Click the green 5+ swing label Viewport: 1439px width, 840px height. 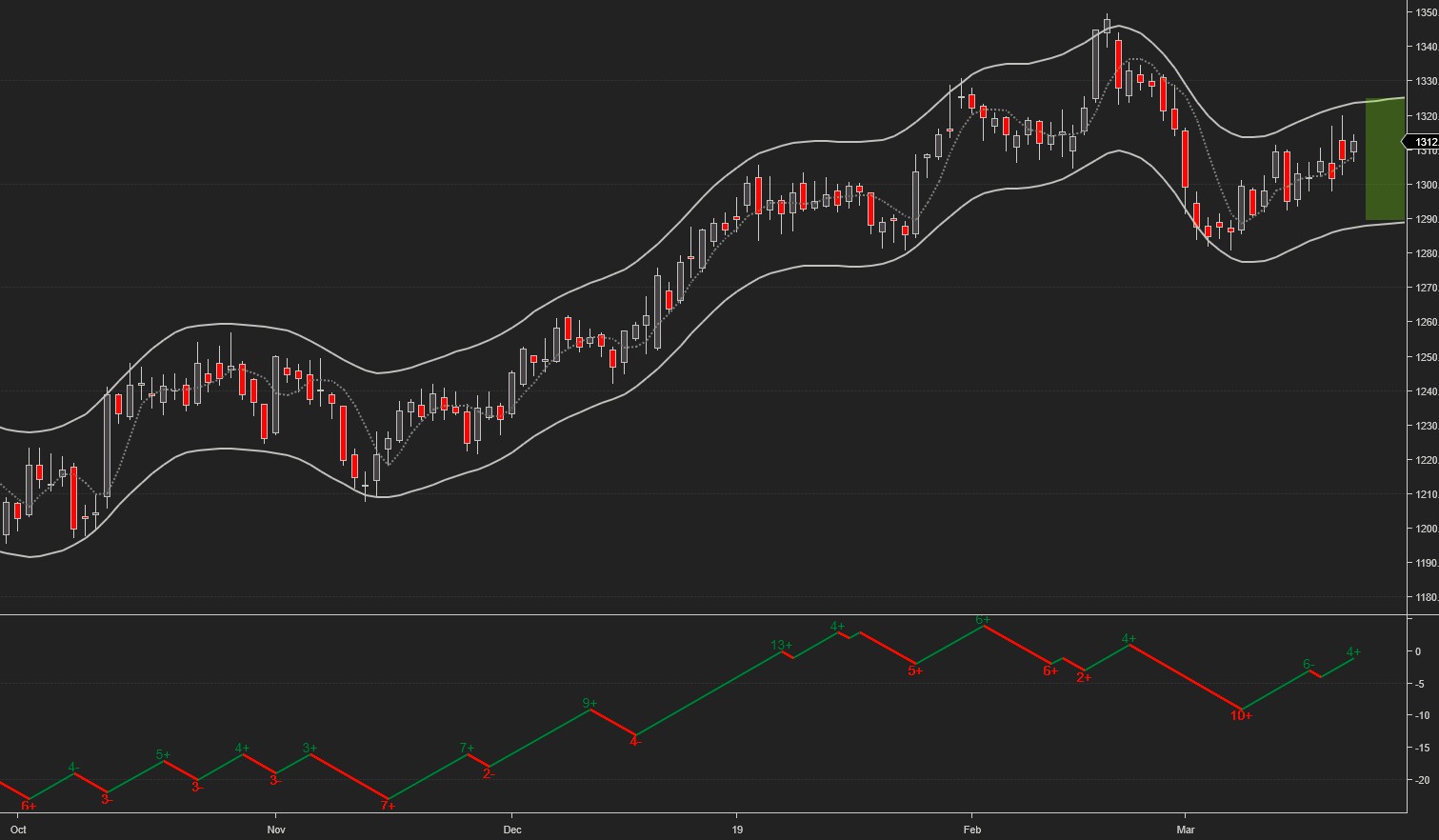click(x=163, y=755)
